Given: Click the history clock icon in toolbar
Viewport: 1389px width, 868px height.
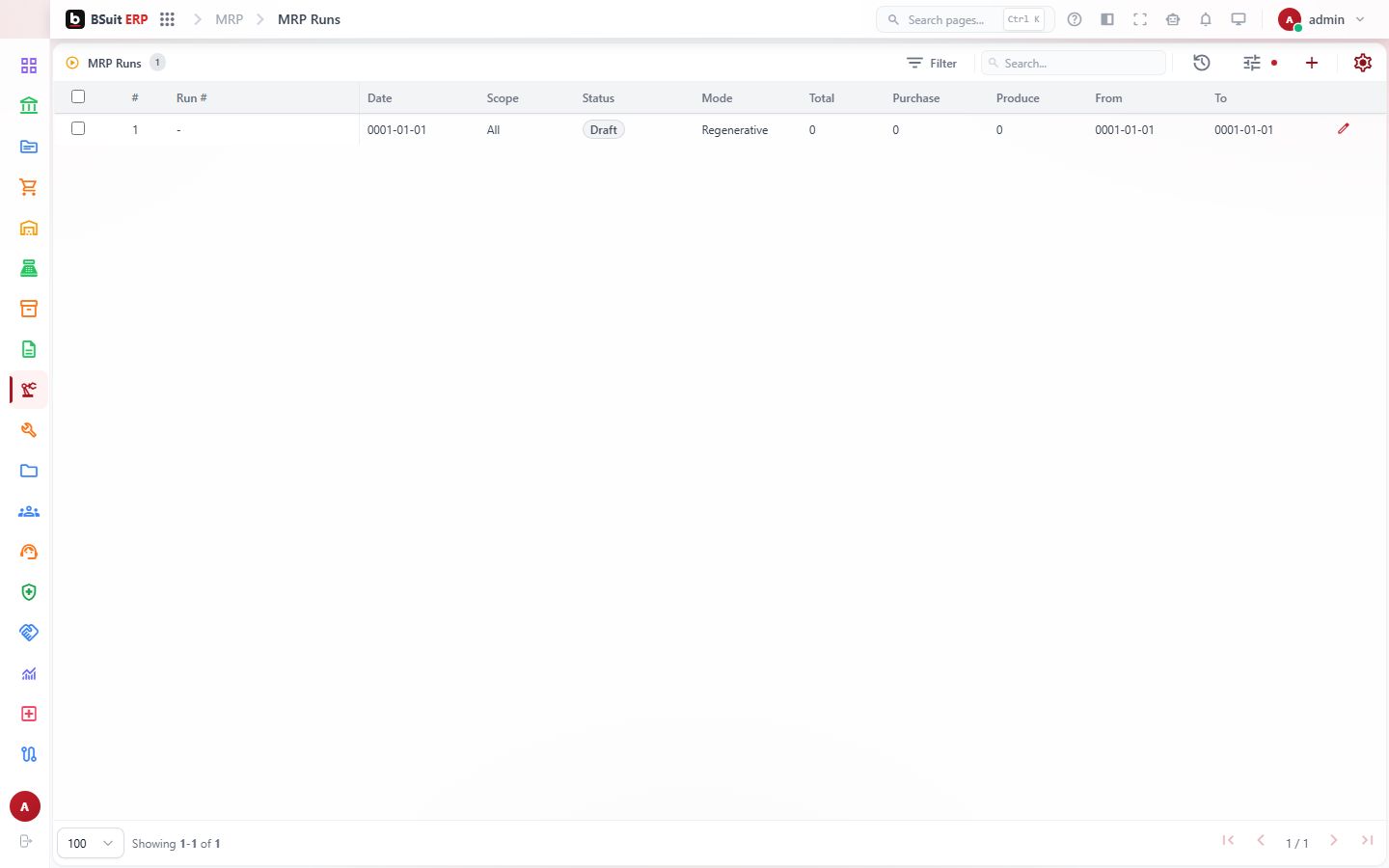Looking at the screenshot, I should point(1202,63).
